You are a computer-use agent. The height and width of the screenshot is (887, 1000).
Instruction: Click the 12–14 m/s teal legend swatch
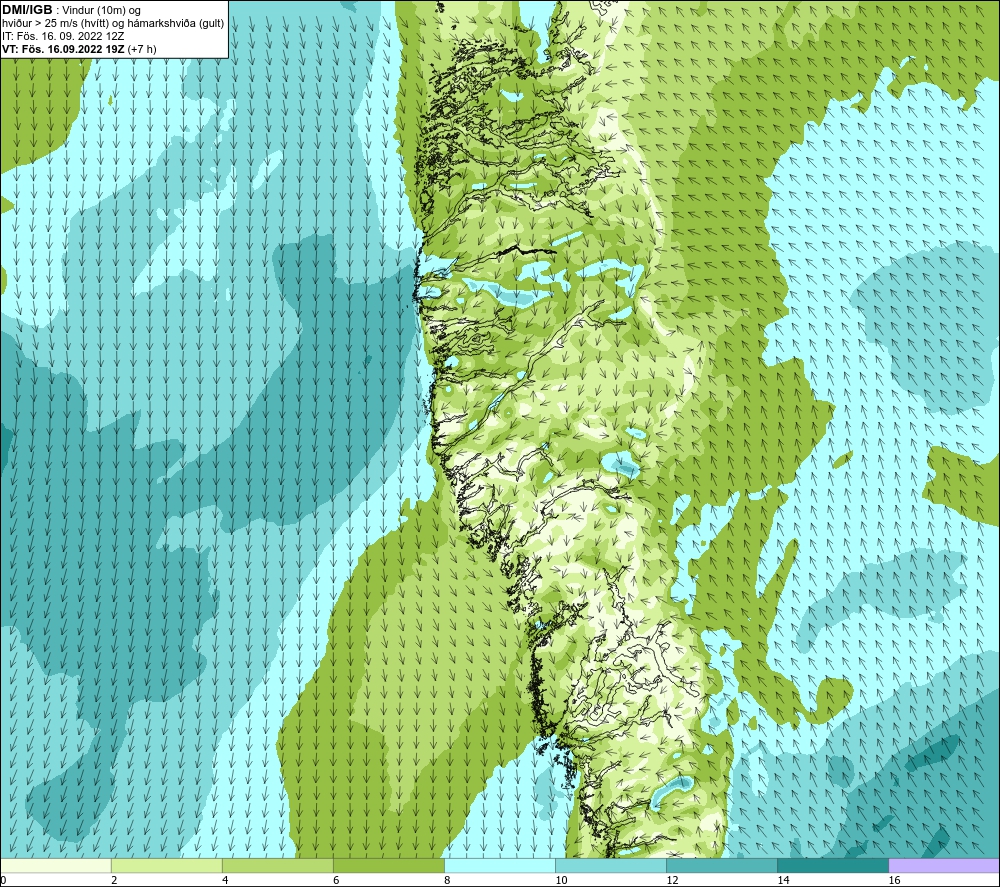(722, 865)
